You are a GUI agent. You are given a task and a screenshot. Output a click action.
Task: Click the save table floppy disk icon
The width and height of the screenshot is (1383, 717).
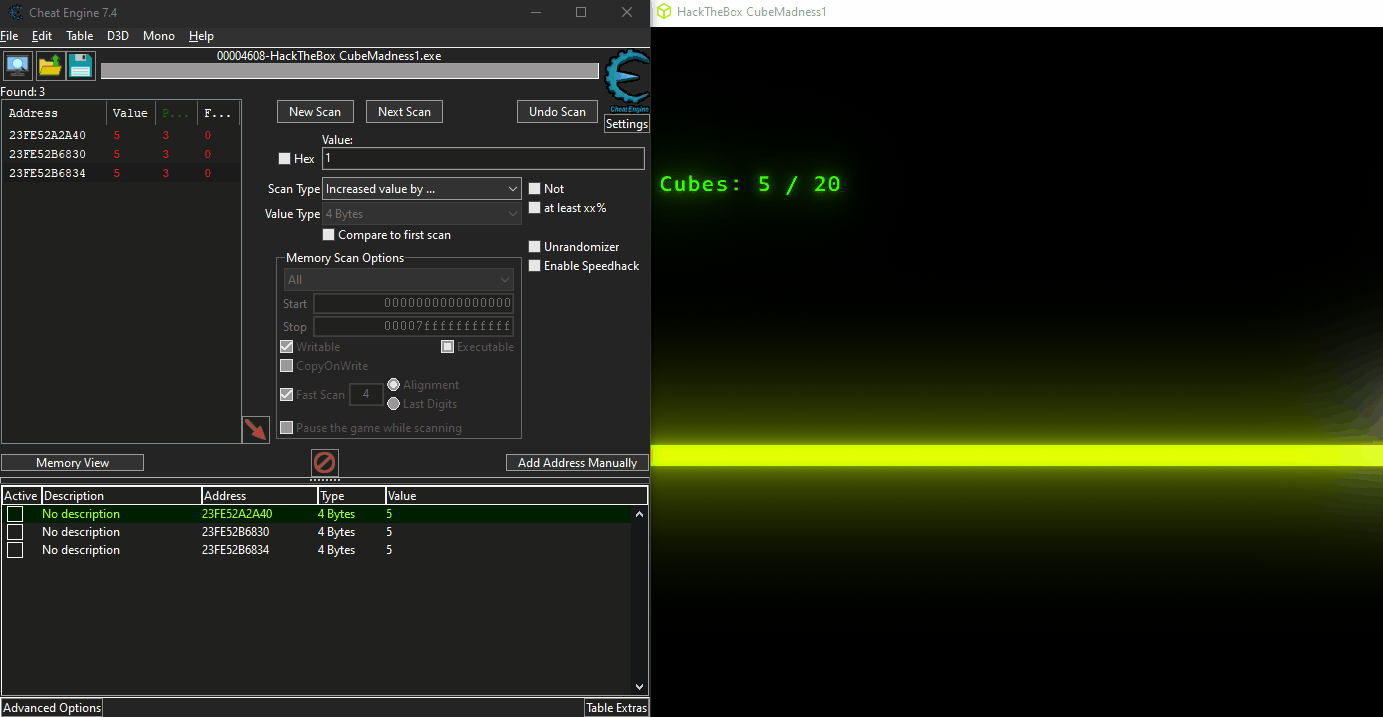tap(81, 67)
